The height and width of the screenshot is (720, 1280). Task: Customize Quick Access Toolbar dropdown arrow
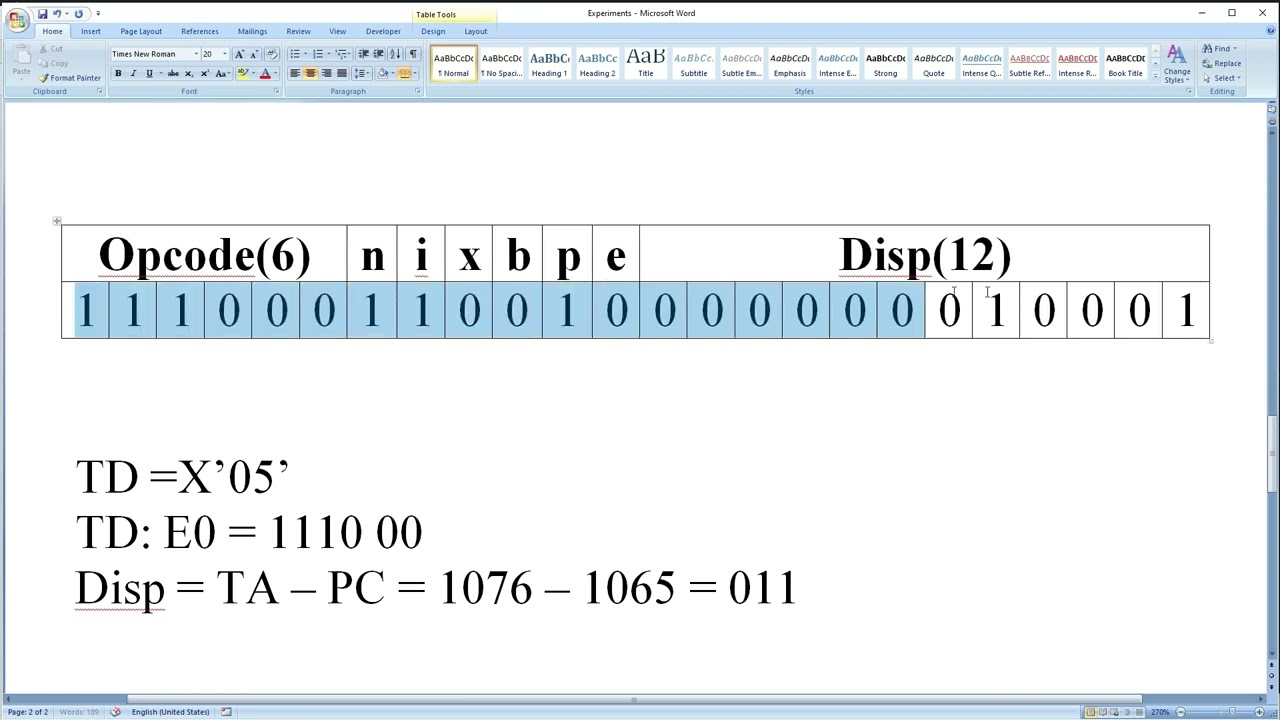click(98, 14)
